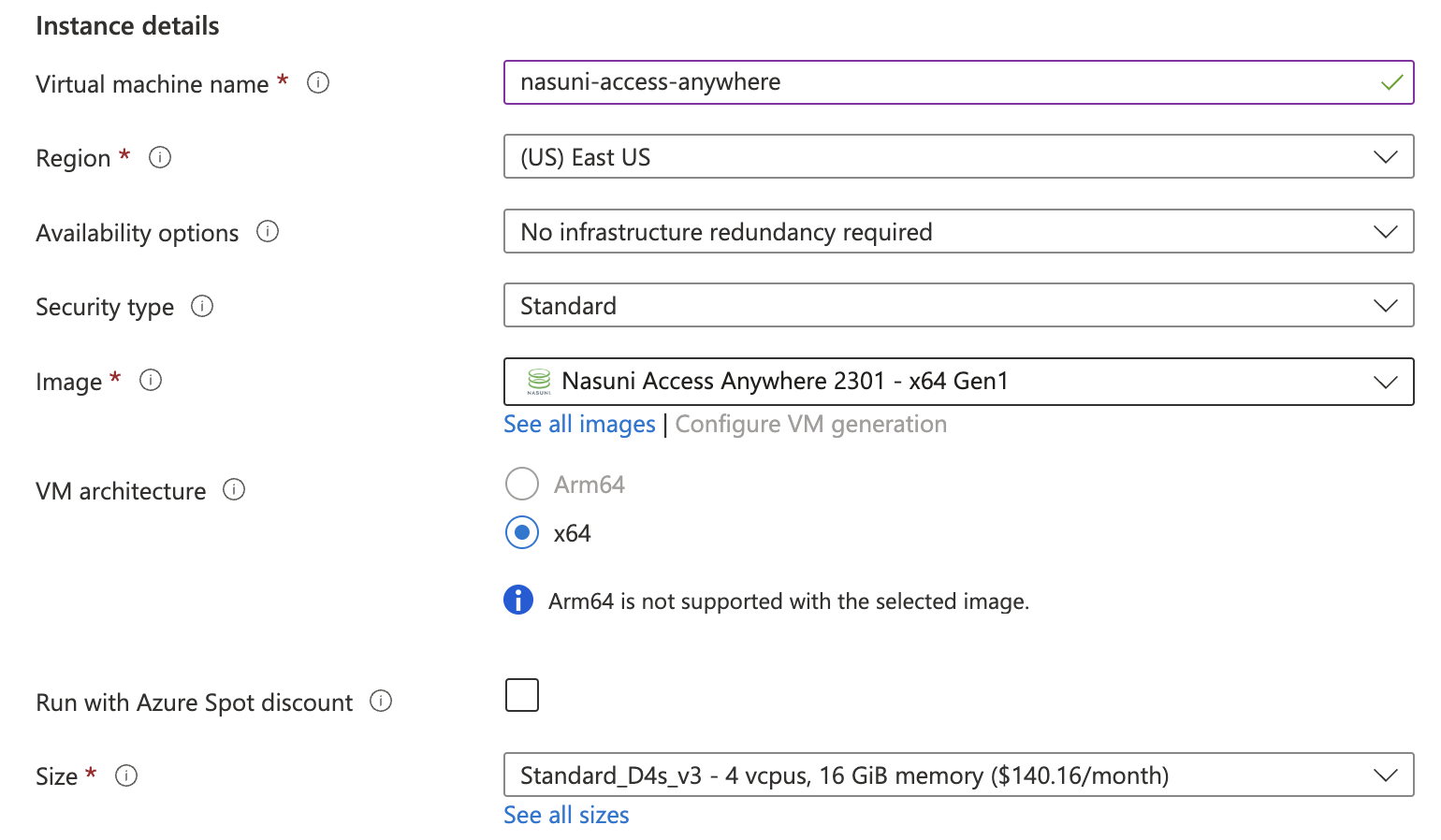
Task: Show Availability options info tooltip
Action: pos(268,232)
